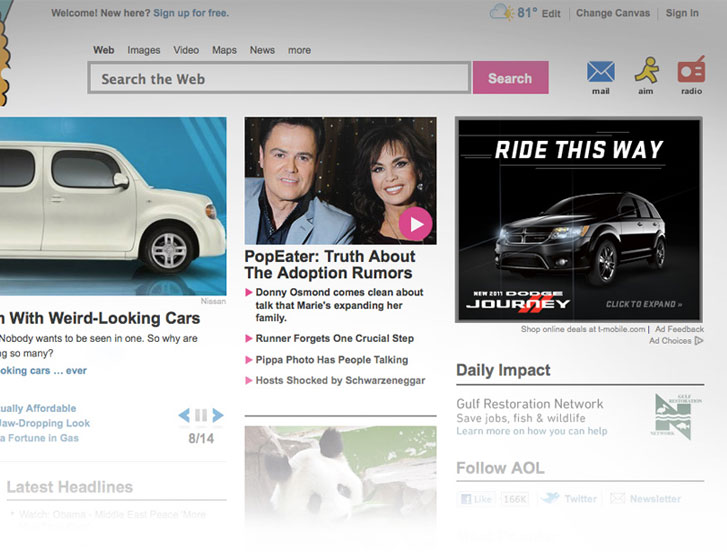Switch to the Images search tab

coord(143,50)
